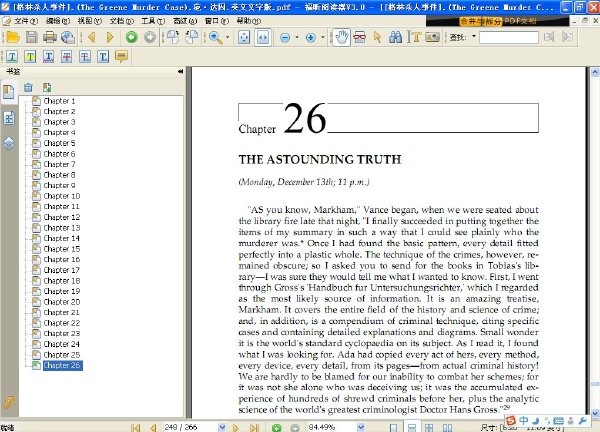
Task: Select the yellow note comment tool
Action: (x=121, y=57)
